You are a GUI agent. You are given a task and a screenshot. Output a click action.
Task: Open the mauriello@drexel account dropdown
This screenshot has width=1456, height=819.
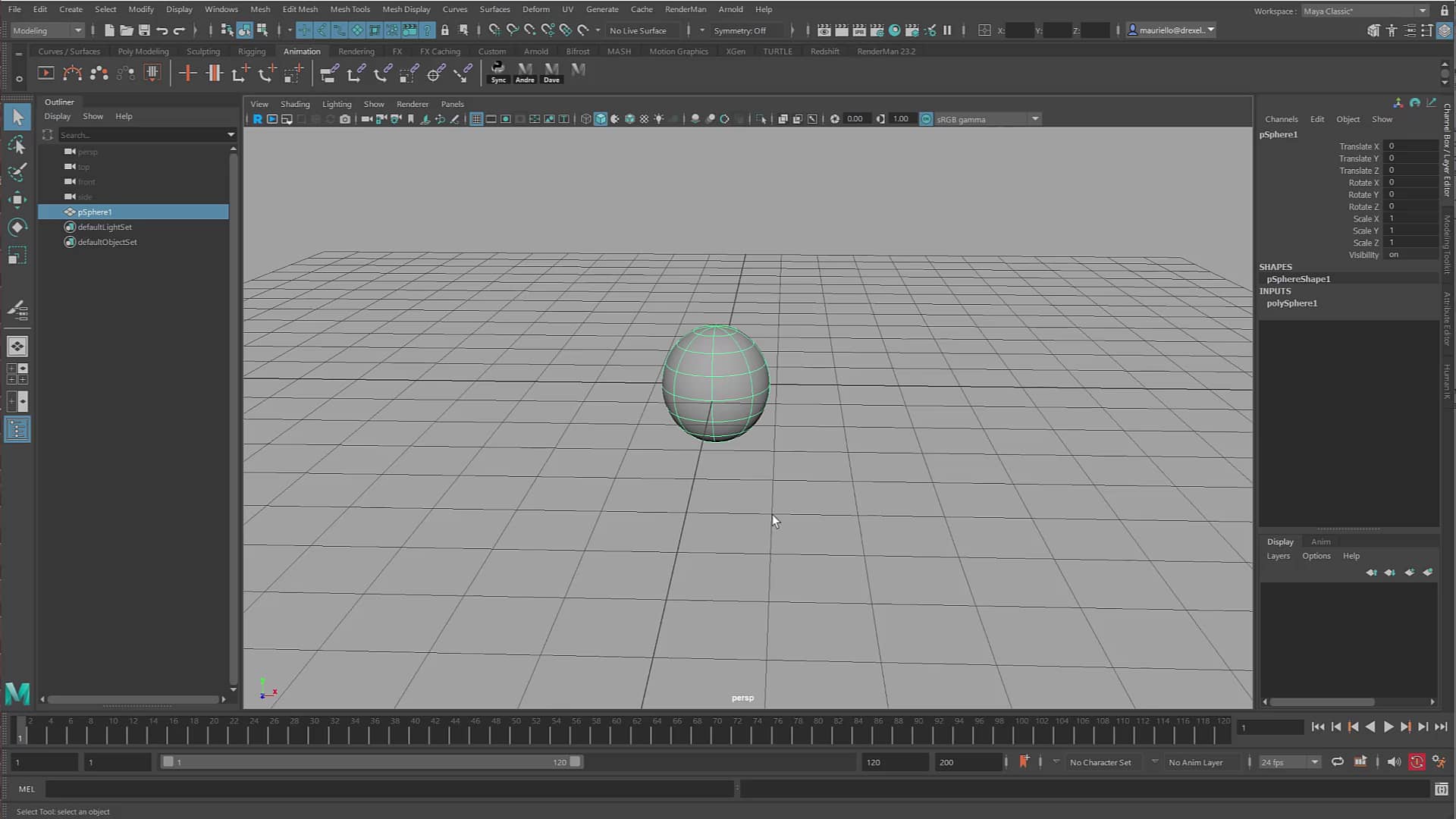coord(1172,30)
